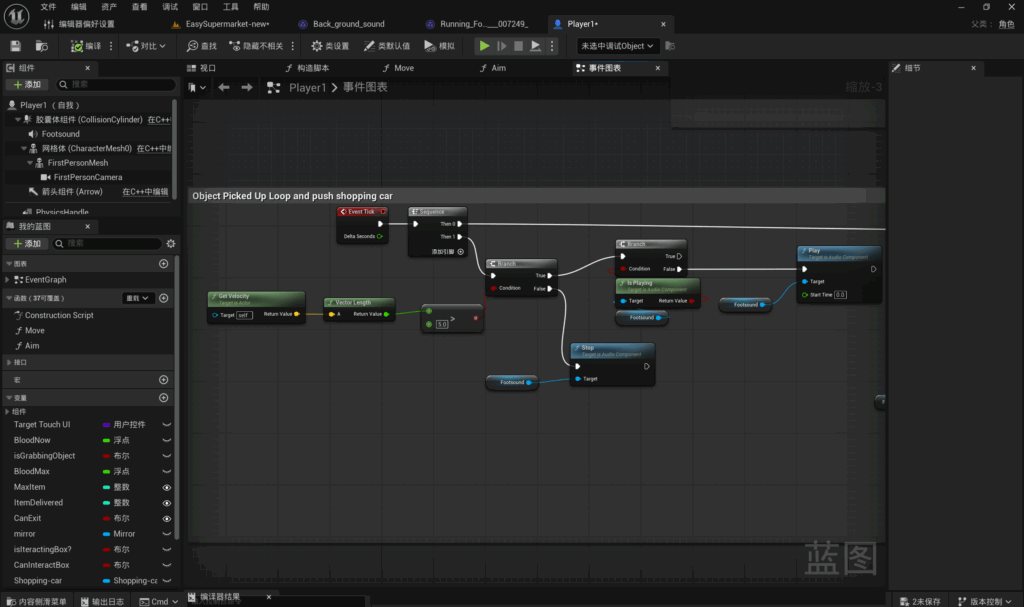Screen dimensions: 1024x607
Task: Open the content drawer
Action: [37, 601]
